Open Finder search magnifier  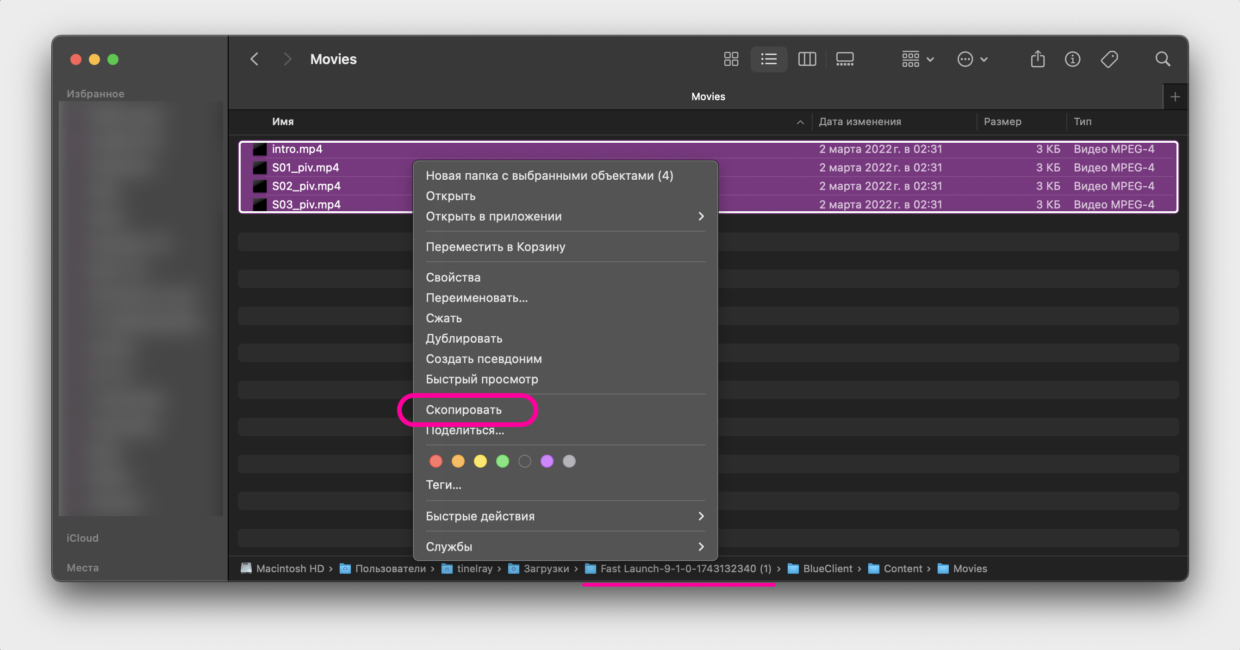click(1163, 59)
